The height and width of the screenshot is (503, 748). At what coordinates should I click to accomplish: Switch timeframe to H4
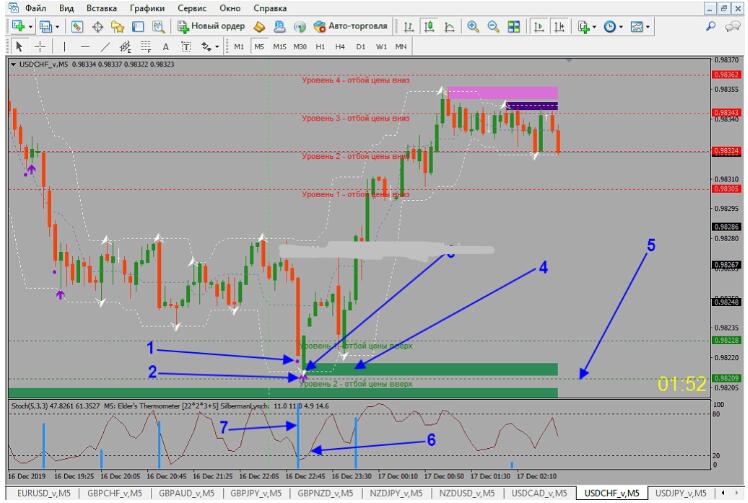click(x=340, y=47)
